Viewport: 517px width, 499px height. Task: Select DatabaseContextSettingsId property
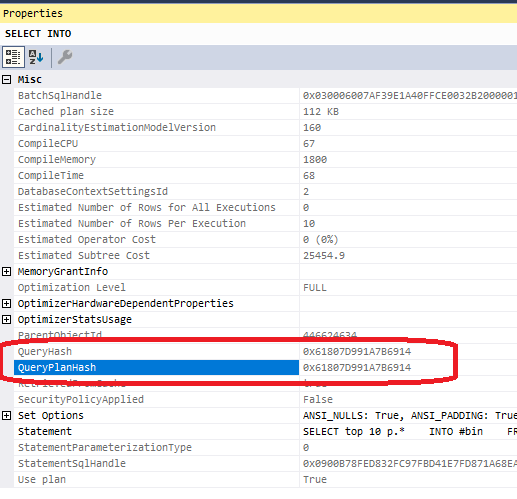tap(93, 192)
